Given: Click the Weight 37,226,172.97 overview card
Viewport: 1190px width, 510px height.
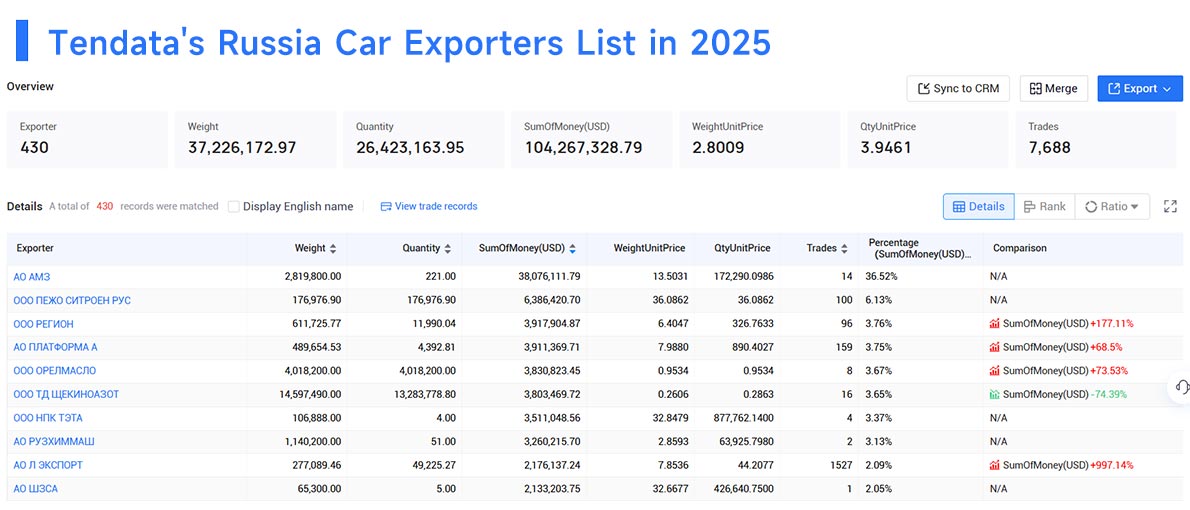Looking at the screenshot, I should pos(256,140).
